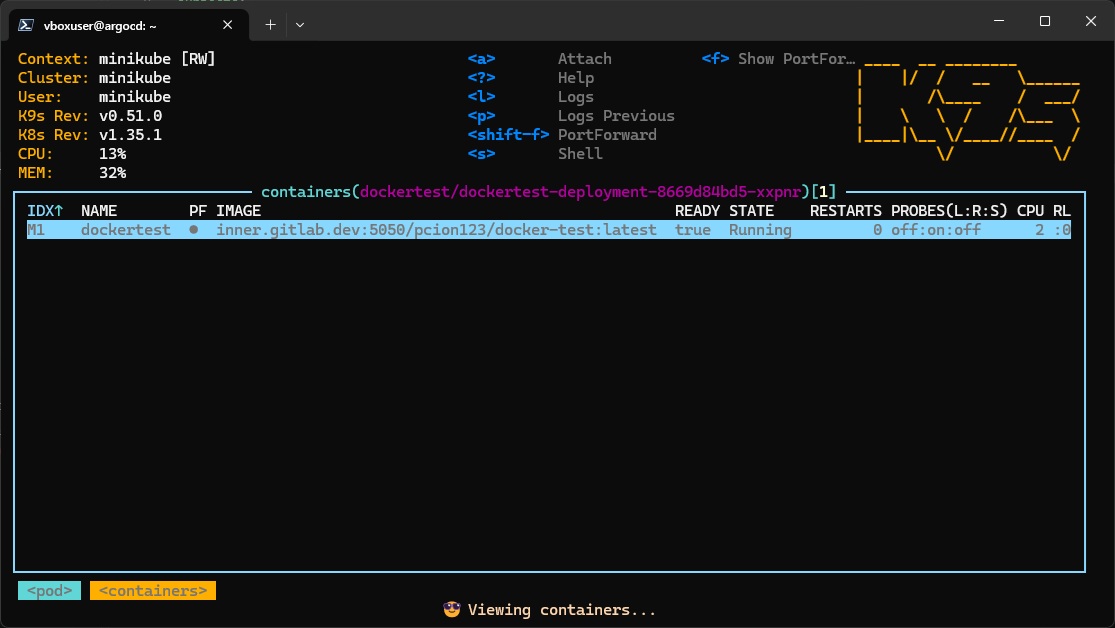Click the <f> Show PortForward shortcut
This screenshot has width=1115, height=628.
[779, 59]
